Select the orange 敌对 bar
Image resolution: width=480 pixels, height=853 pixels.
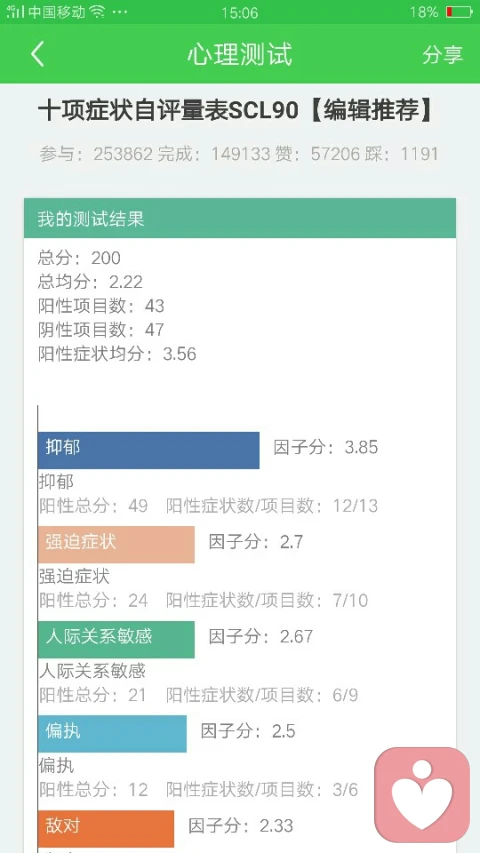106,829
